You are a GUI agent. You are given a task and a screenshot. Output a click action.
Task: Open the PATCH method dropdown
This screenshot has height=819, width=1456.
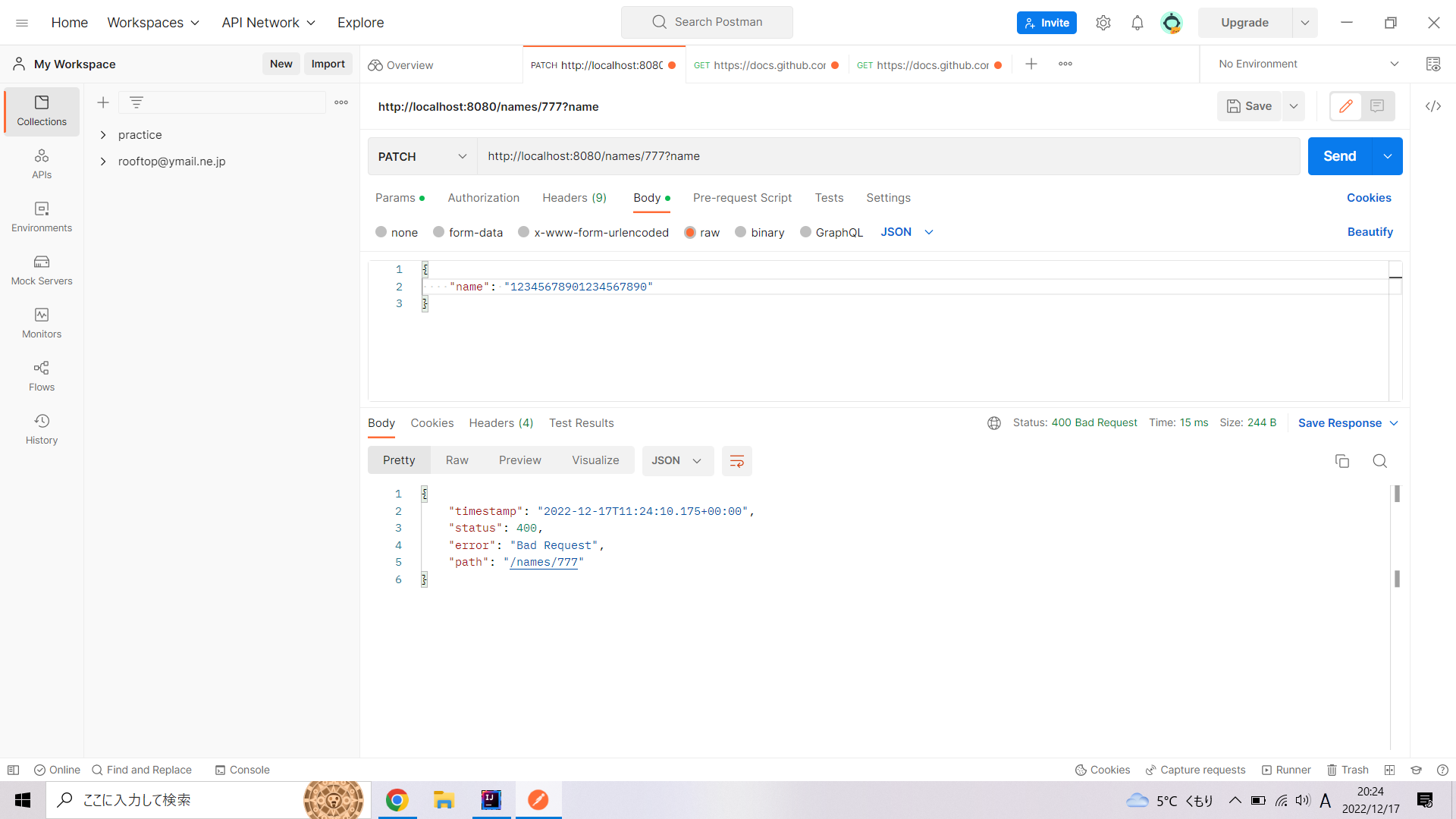tap(422, 156)
